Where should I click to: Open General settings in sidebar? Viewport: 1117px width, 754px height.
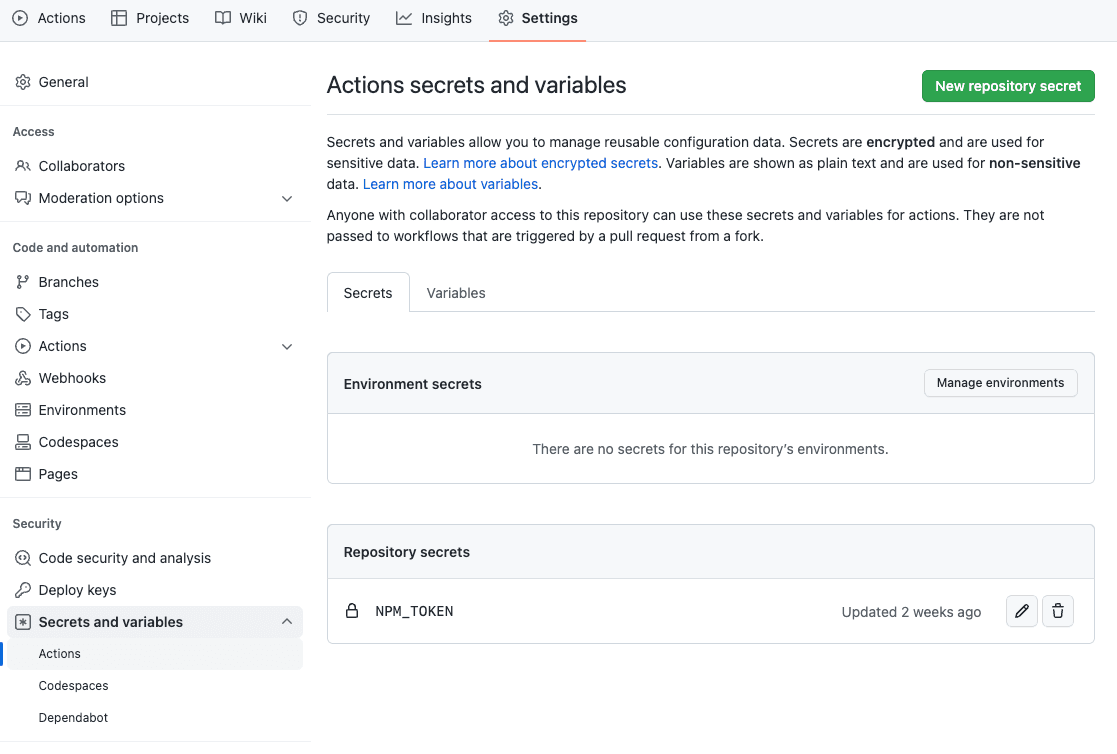point(155,82)
